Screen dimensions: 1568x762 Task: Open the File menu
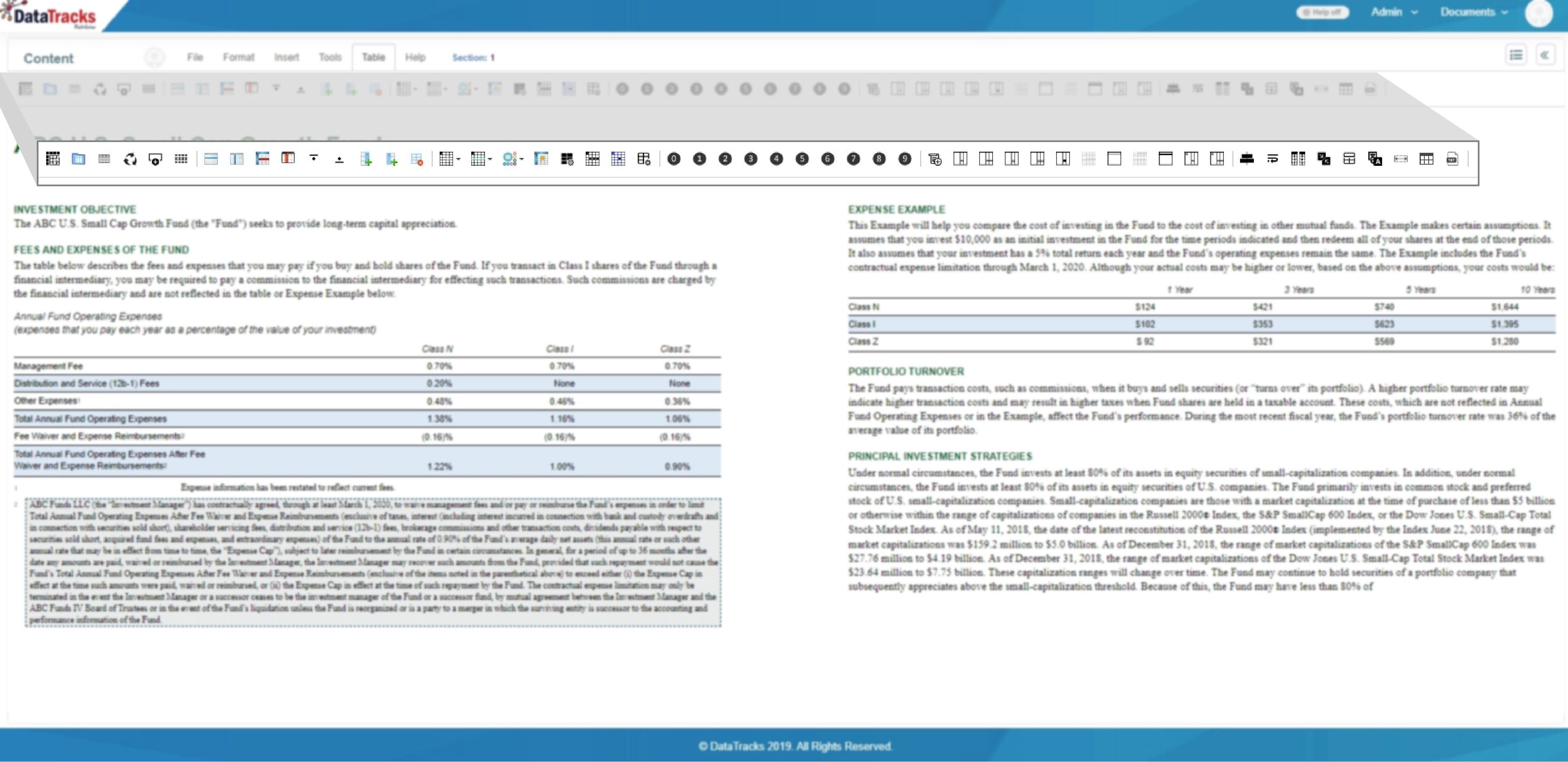click(195, 57)
